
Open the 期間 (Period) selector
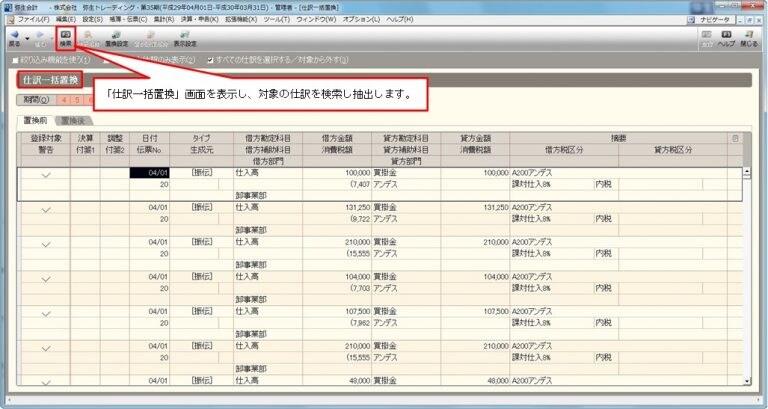tap(35, 100)
